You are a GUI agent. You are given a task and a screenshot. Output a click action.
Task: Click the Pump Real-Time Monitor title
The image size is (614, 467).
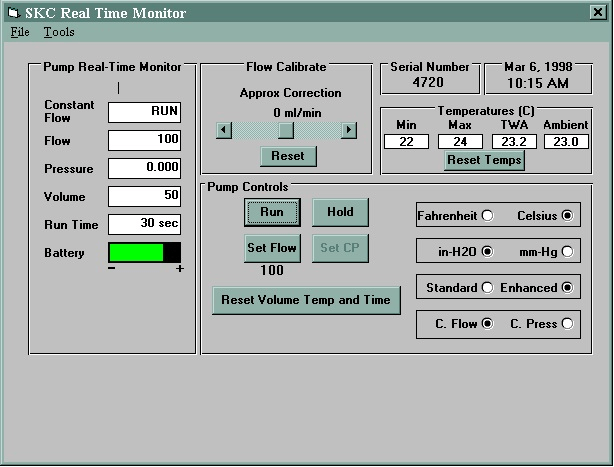pos(112,67)
